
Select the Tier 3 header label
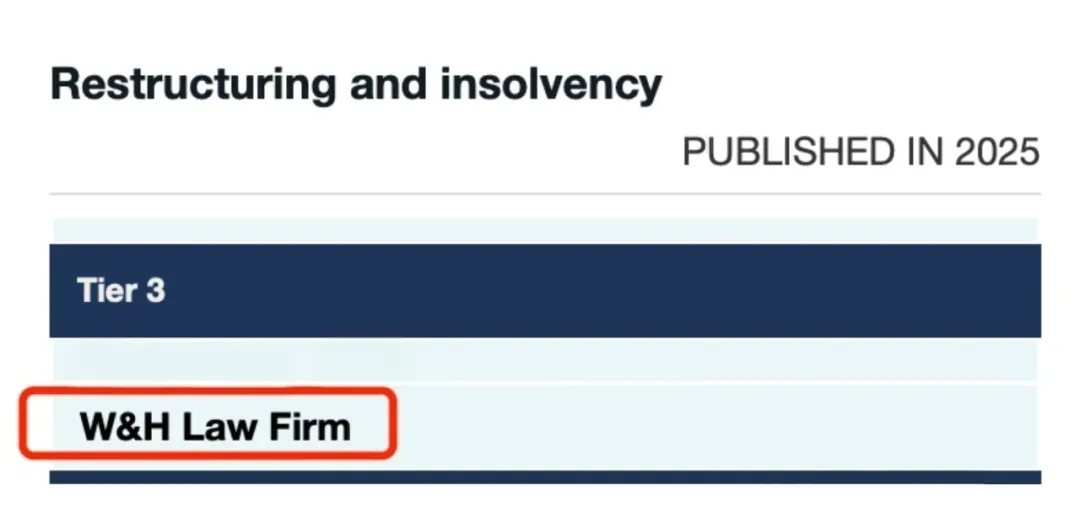pos(121,290)
